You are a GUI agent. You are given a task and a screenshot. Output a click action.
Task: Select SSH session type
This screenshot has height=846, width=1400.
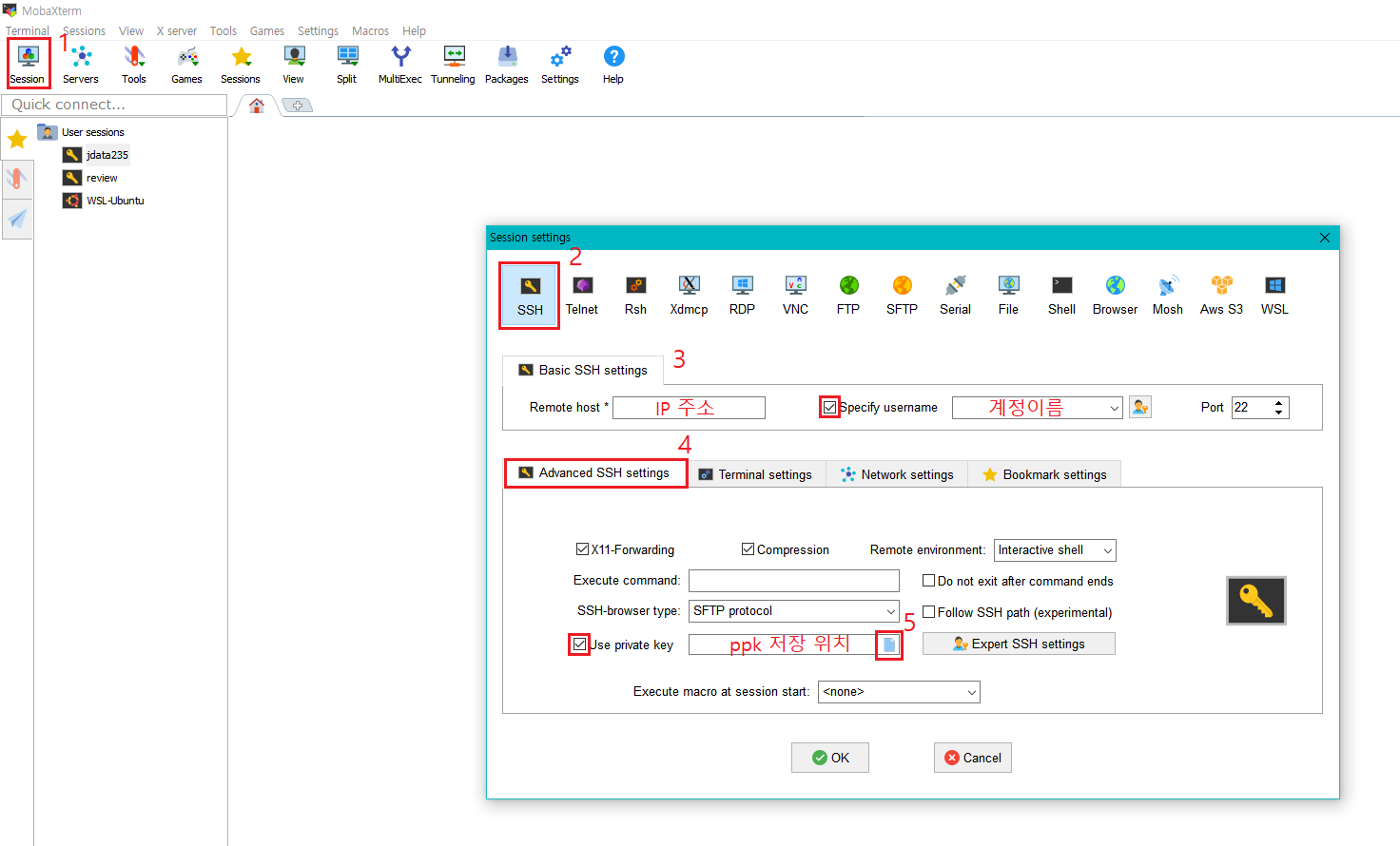click(x=530, y=296)
